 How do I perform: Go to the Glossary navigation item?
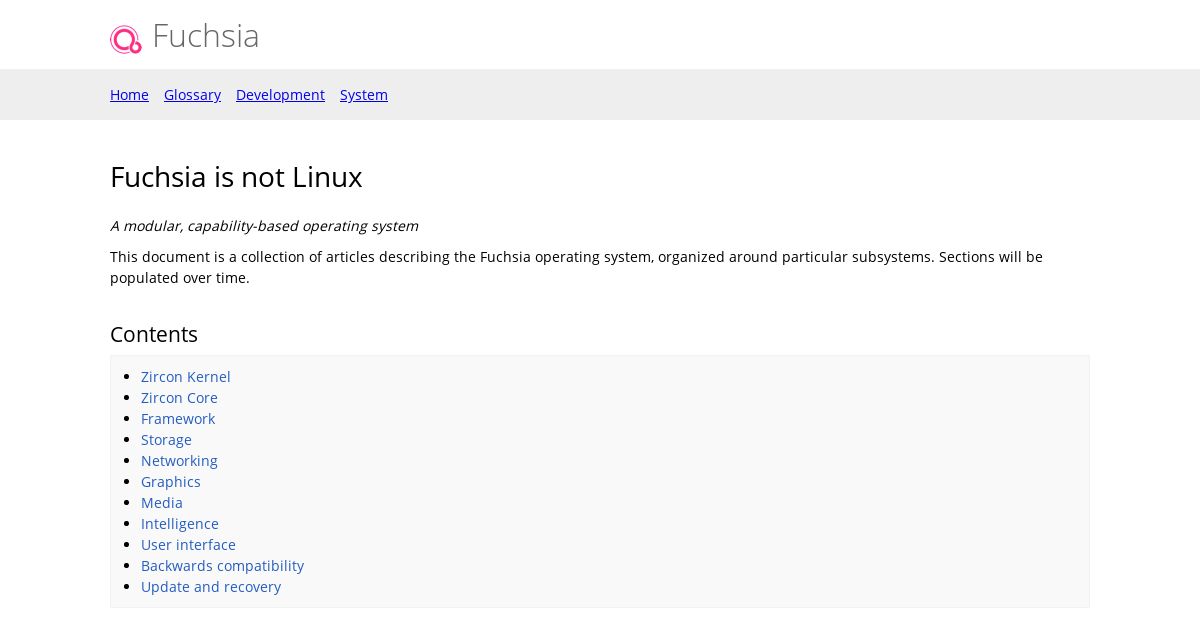pyautogui.click(x=192, y=95)
